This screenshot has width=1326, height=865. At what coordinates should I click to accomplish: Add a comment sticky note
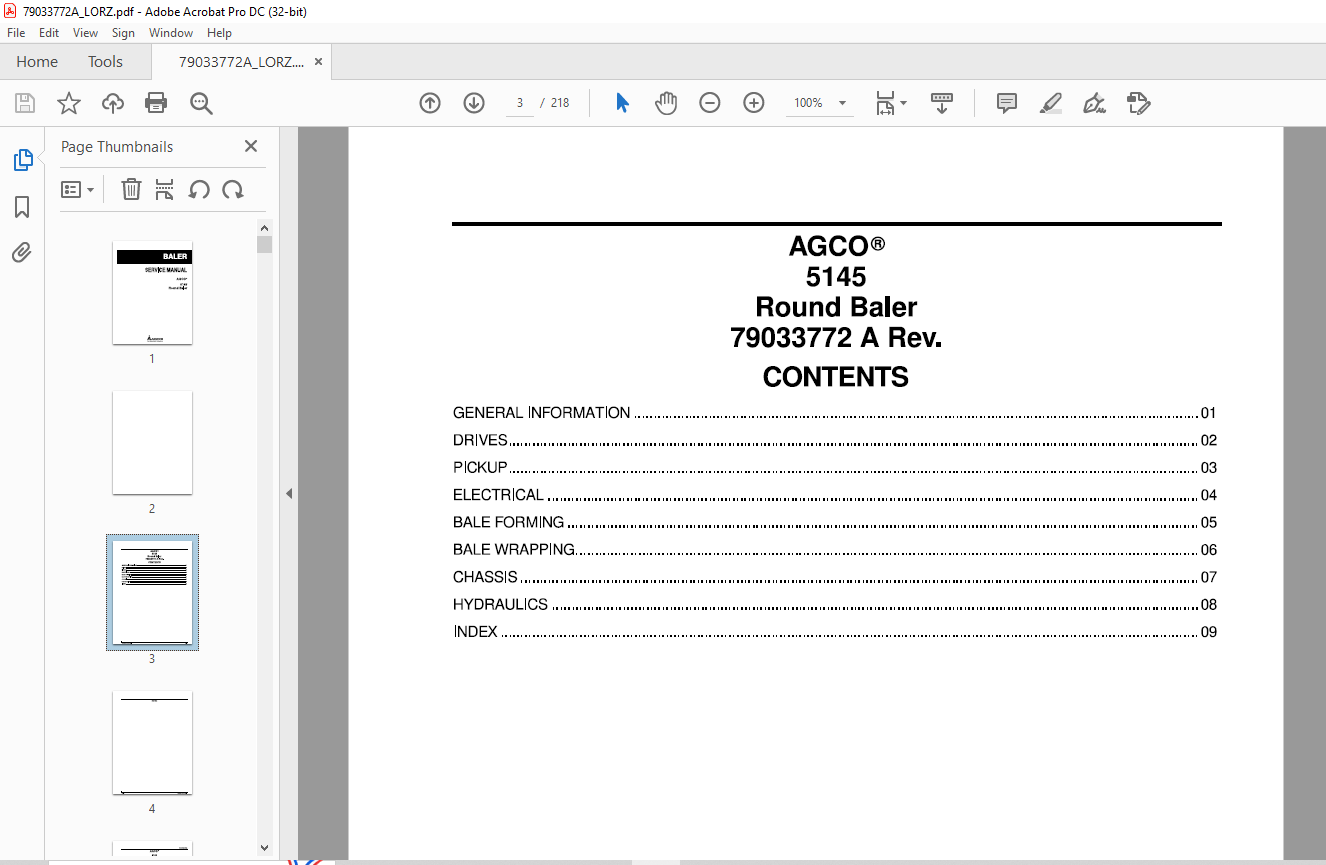(x=1007, y=103)
